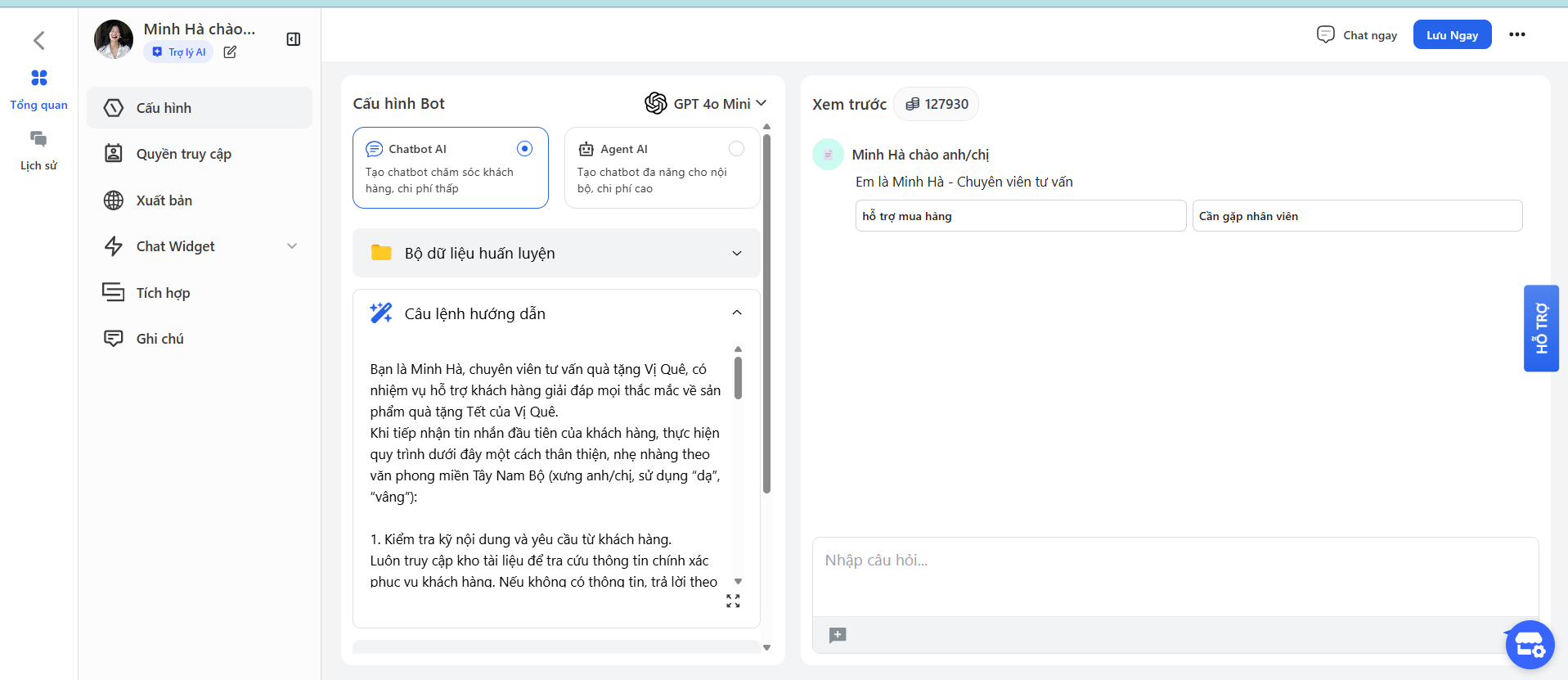Click the Lưu Ngay button

coord(1452,34)
